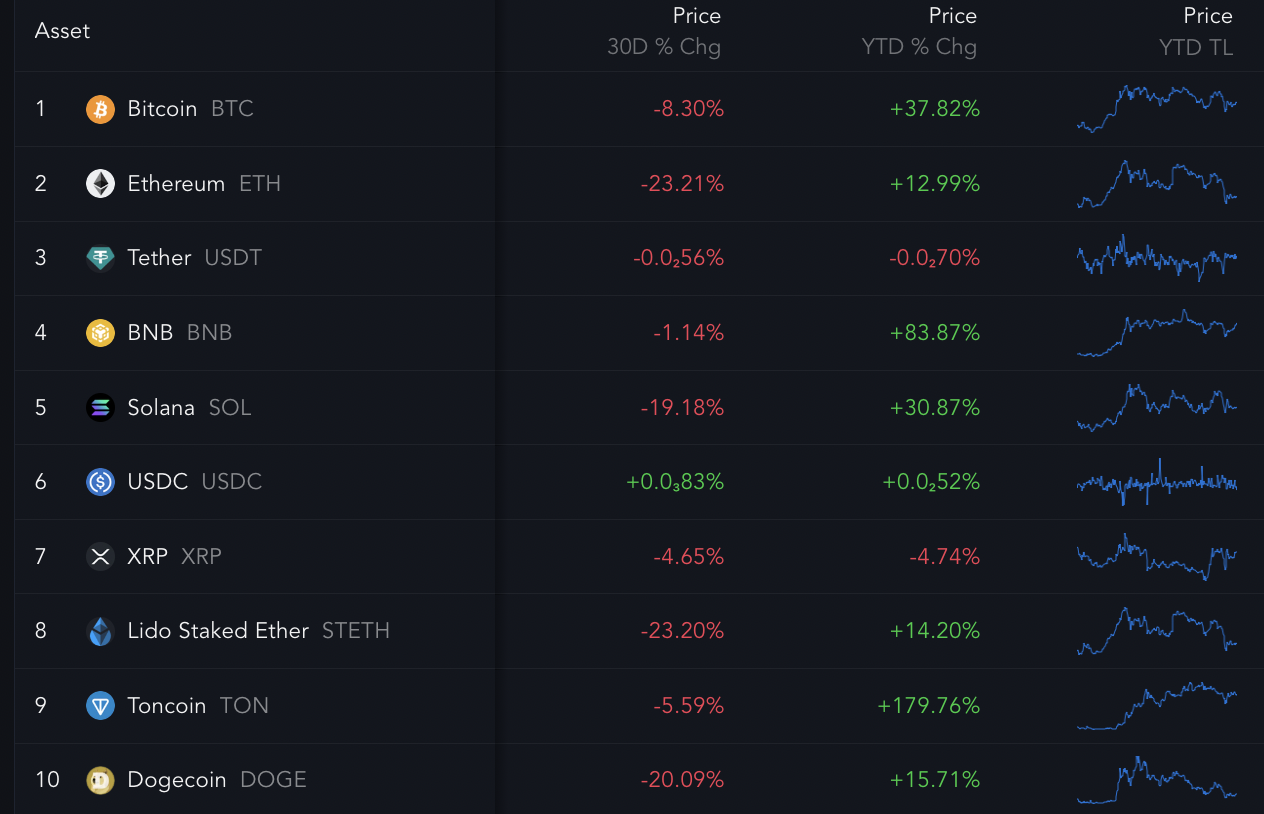Select the green Tether logo icon
Viewport: 1264px width, 814px height.
click(x=100, y=258)
